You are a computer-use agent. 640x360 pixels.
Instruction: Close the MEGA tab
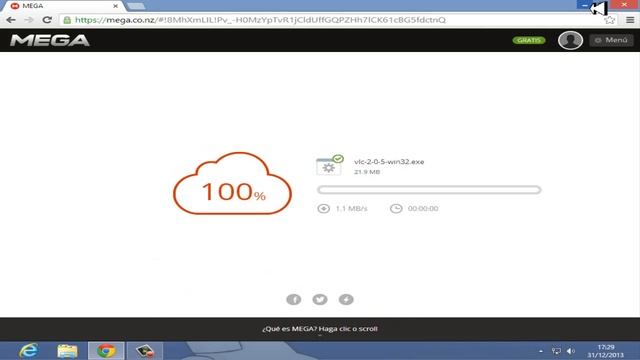[x=116, y=6]
